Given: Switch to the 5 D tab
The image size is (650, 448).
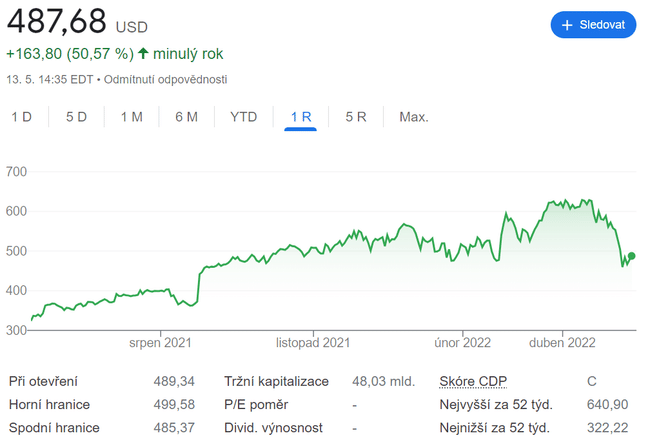Looking at the screenshot, I should click(x=76, y=117).
